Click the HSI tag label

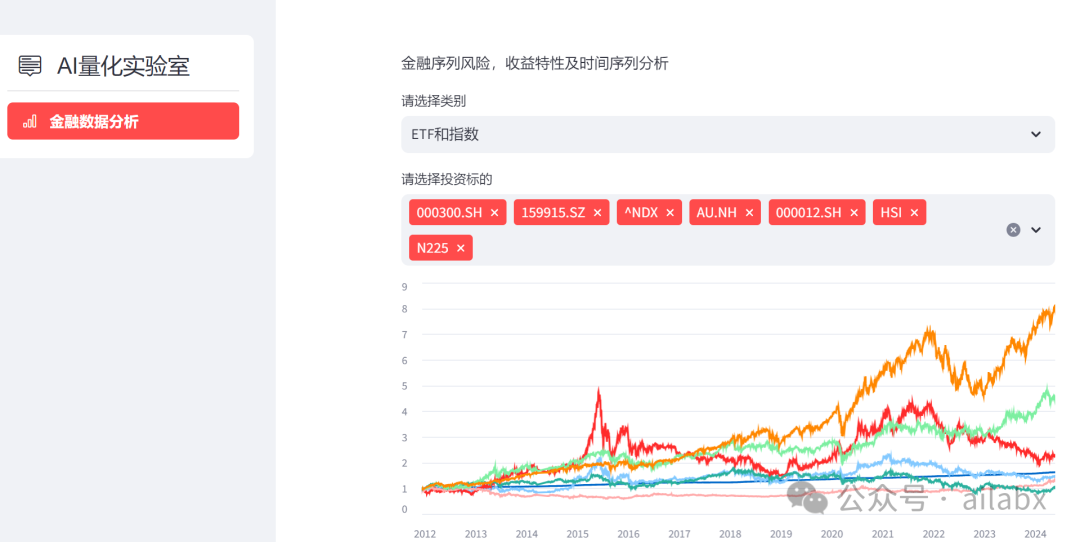coord(891,213)
